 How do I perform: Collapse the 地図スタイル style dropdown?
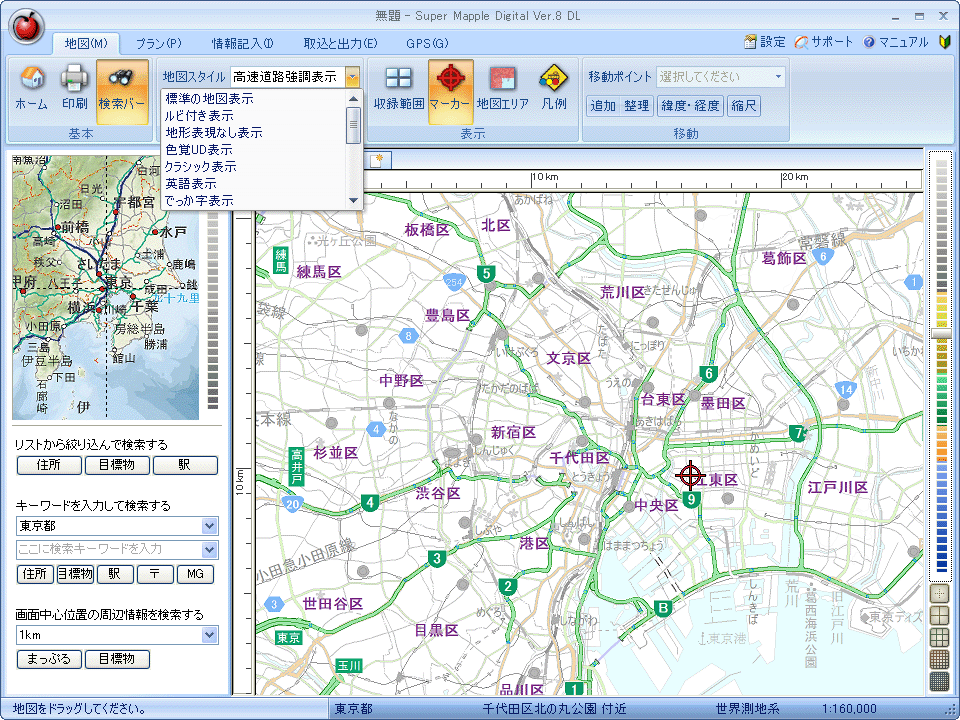(352, 77)
